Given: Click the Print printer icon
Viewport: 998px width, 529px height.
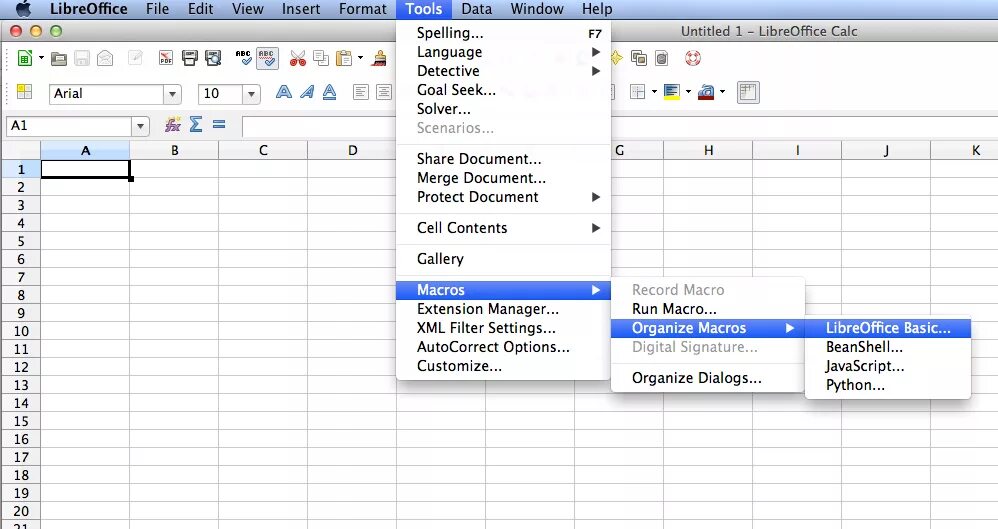Looking at the screenshot, I should point(190,58).
